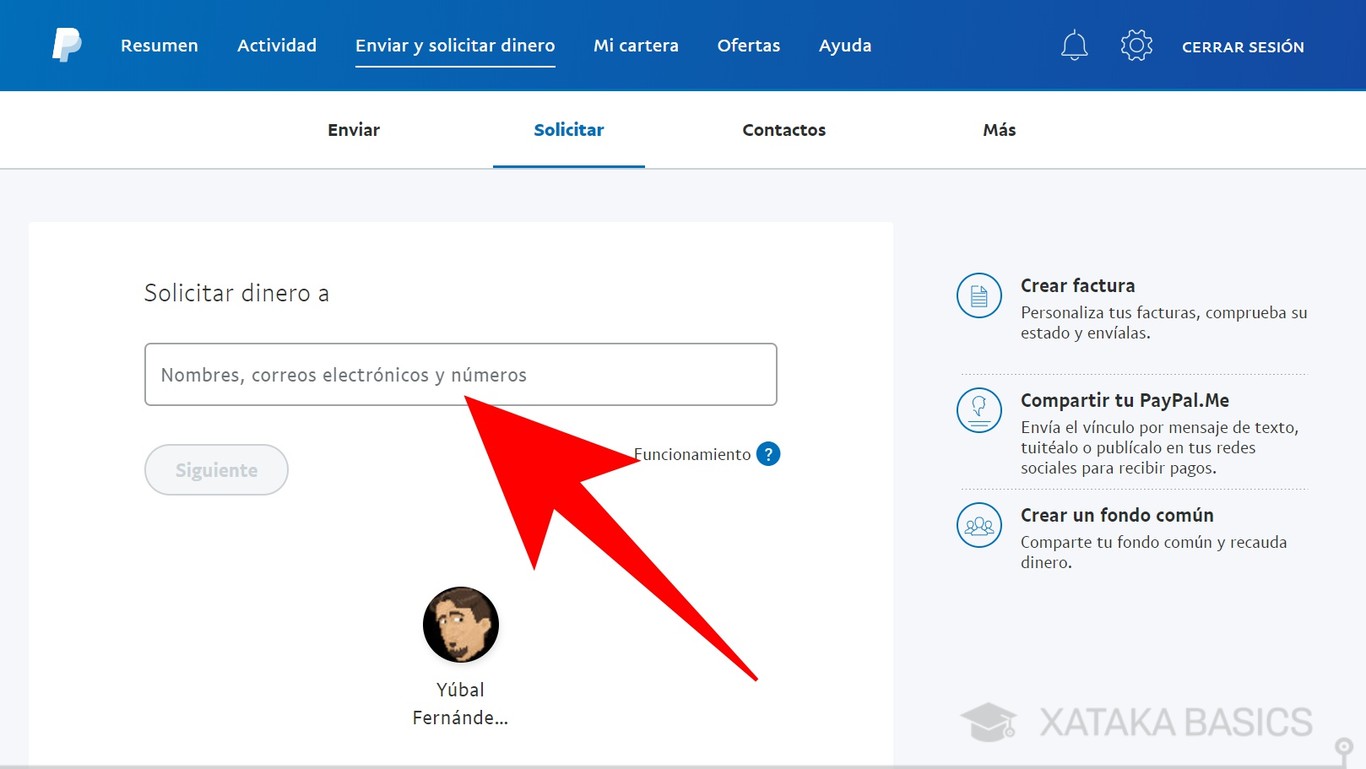Open the notifications bell icon

(1074, 46)
